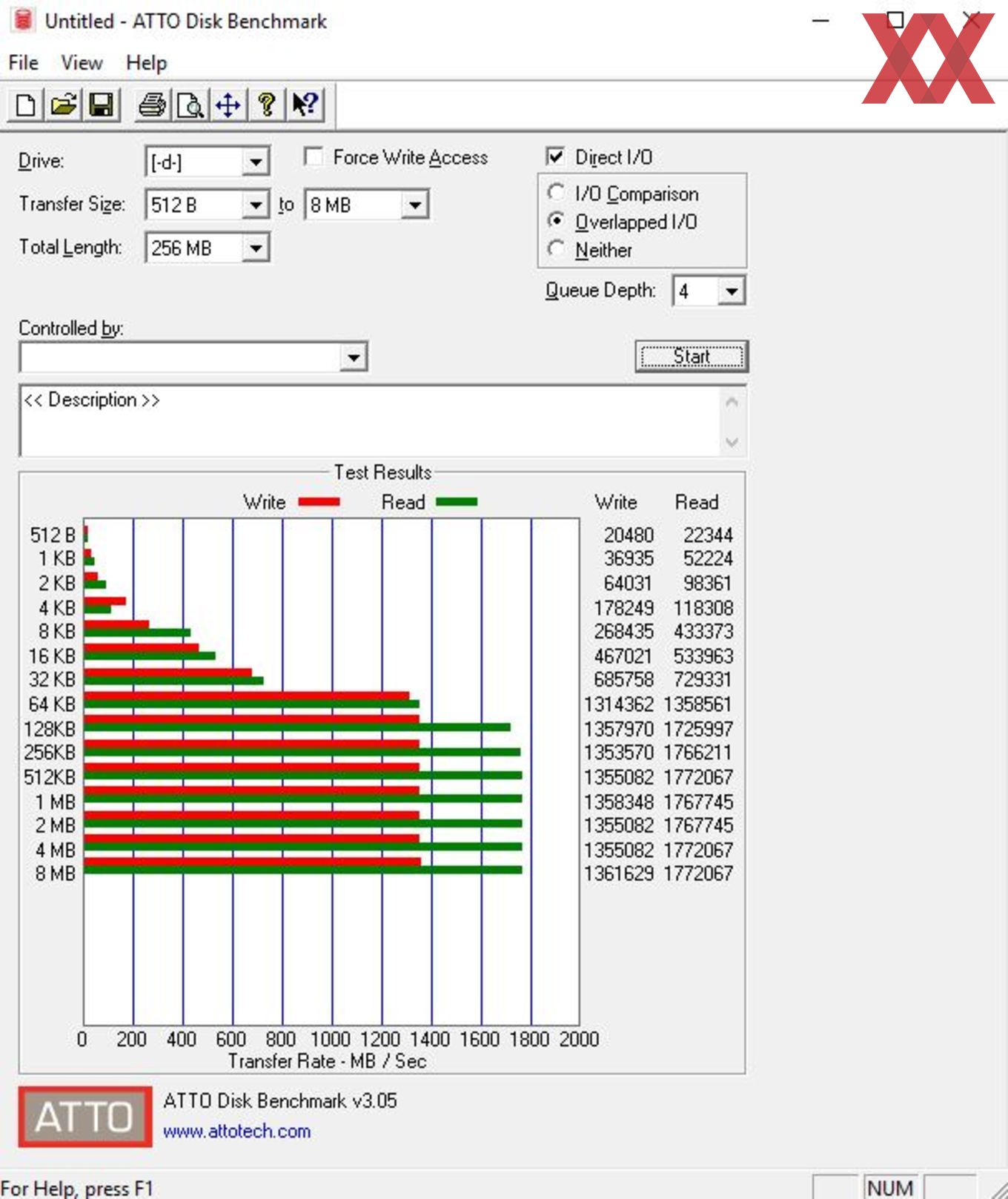Viewport: 1008px width, 1199px height.
Task: Click the 8 MB green read bar
Action: point(303,871)
